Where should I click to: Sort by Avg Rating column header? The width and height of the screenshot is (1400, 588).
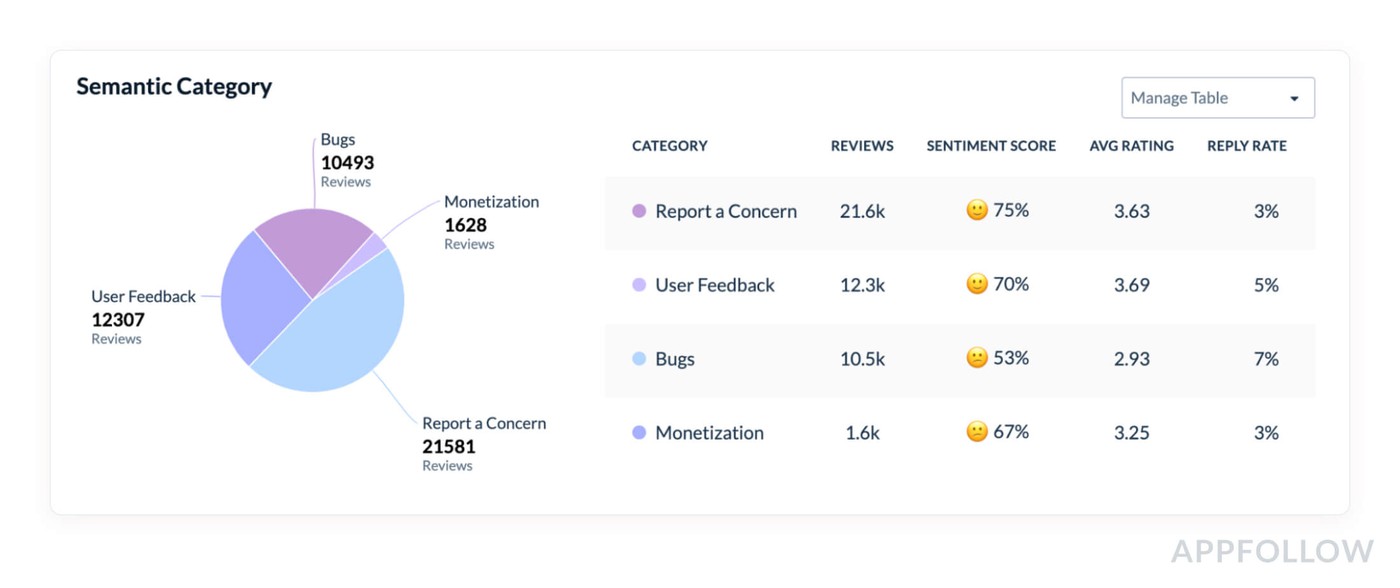point(1131,146)
